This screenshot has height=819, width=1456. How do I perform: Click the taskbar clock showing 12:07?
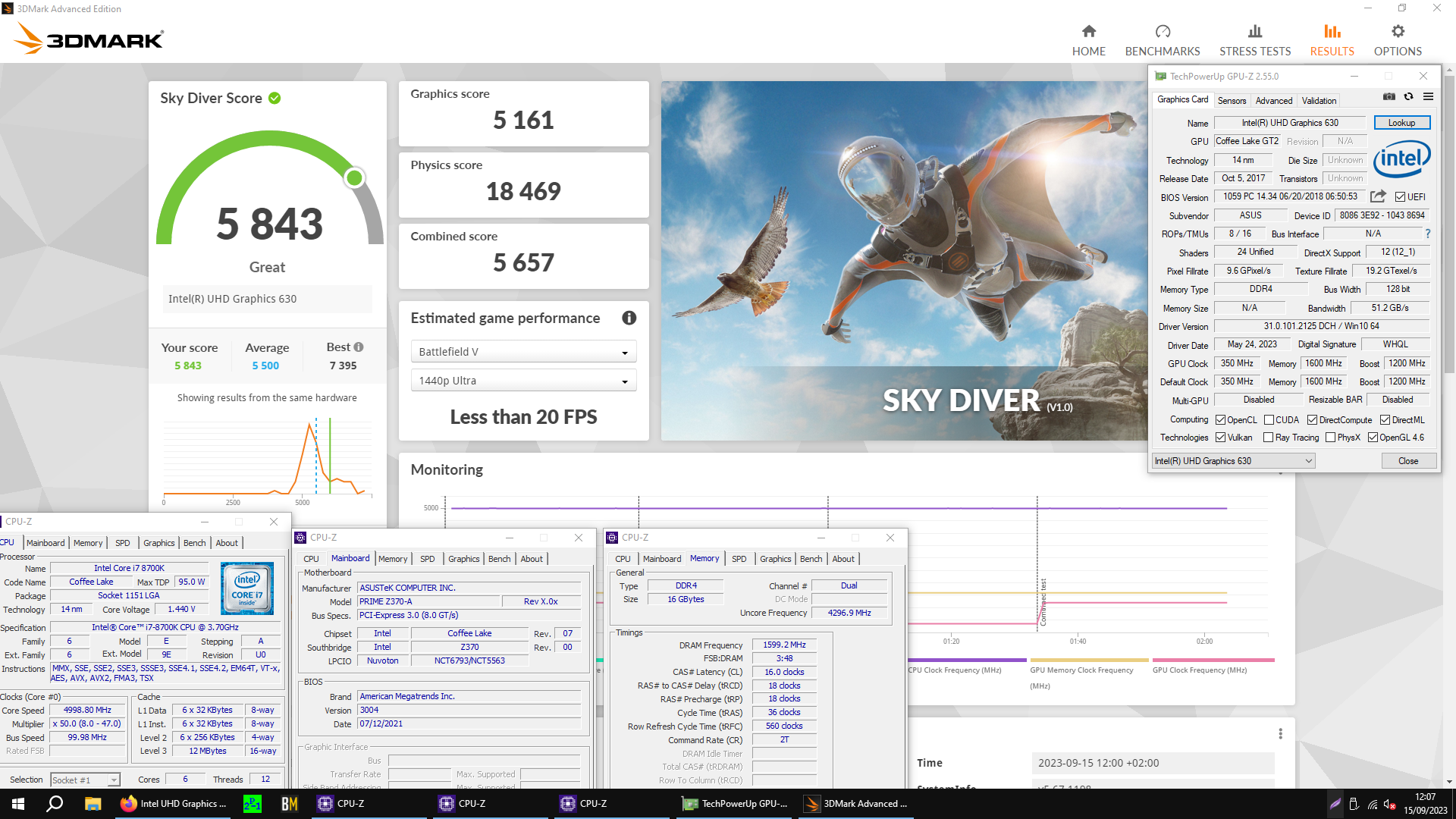pyautogui.click(x=1425, y=804)
